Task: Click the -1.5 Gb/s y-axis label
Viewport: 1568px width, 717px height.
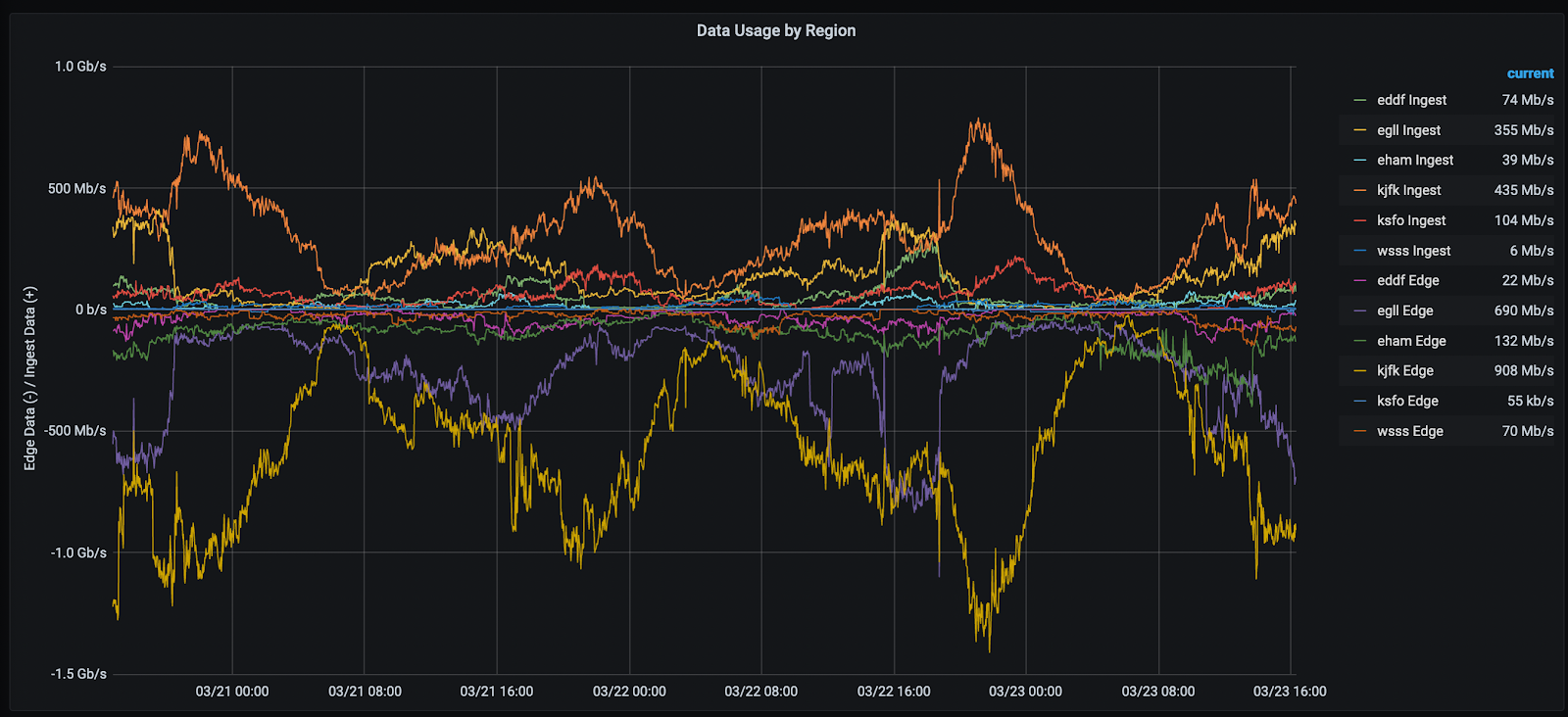Action: (x=78, y=674)
